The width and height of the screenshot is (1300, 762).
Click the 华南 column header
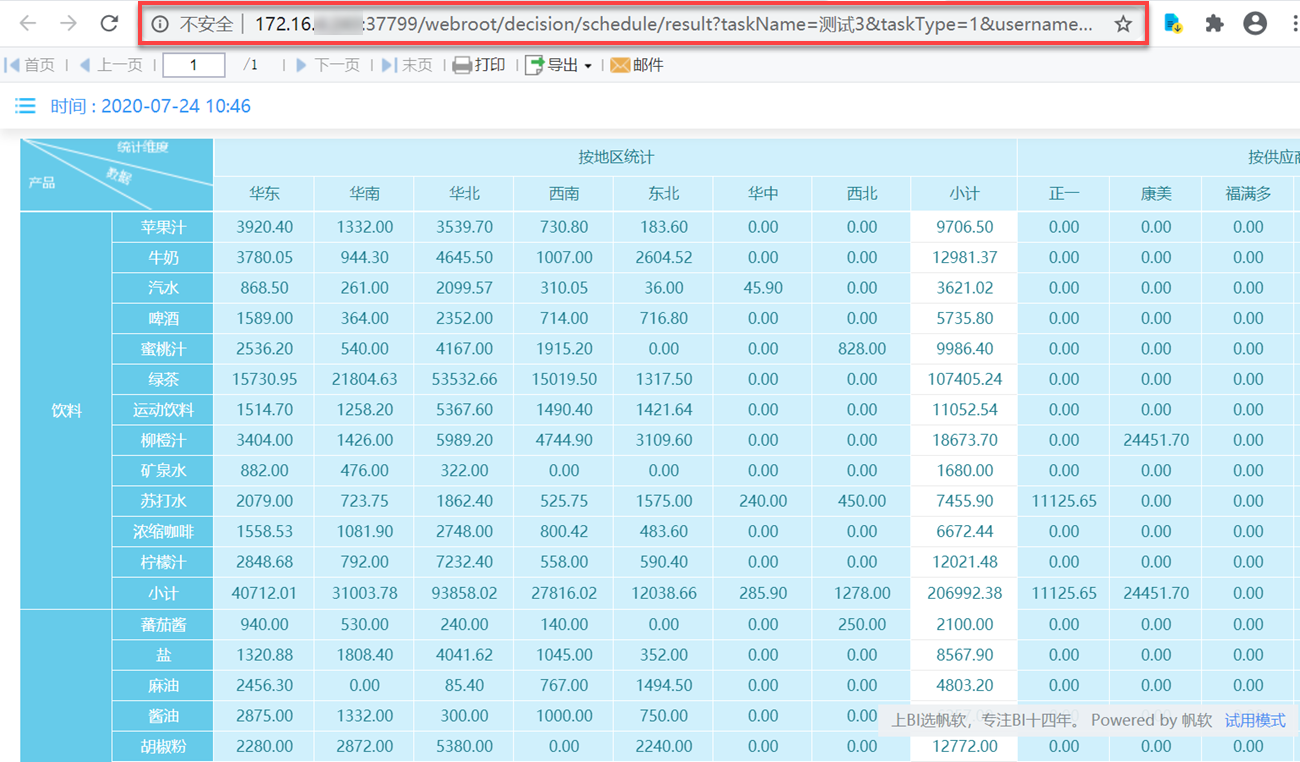(364, 193)
